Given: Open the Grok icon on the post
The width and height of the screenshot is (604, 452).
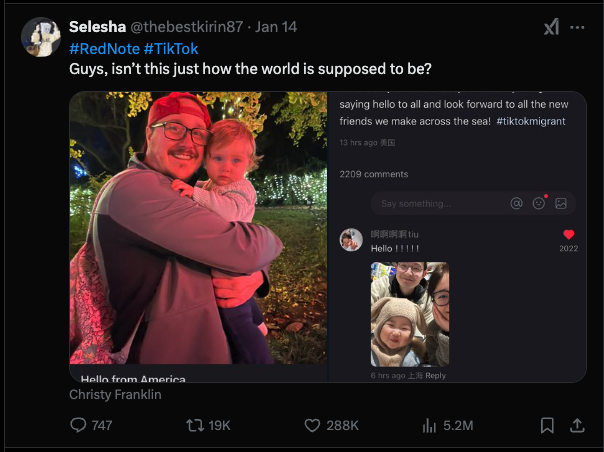Looking at the screenshot, I should pos(551,28).
